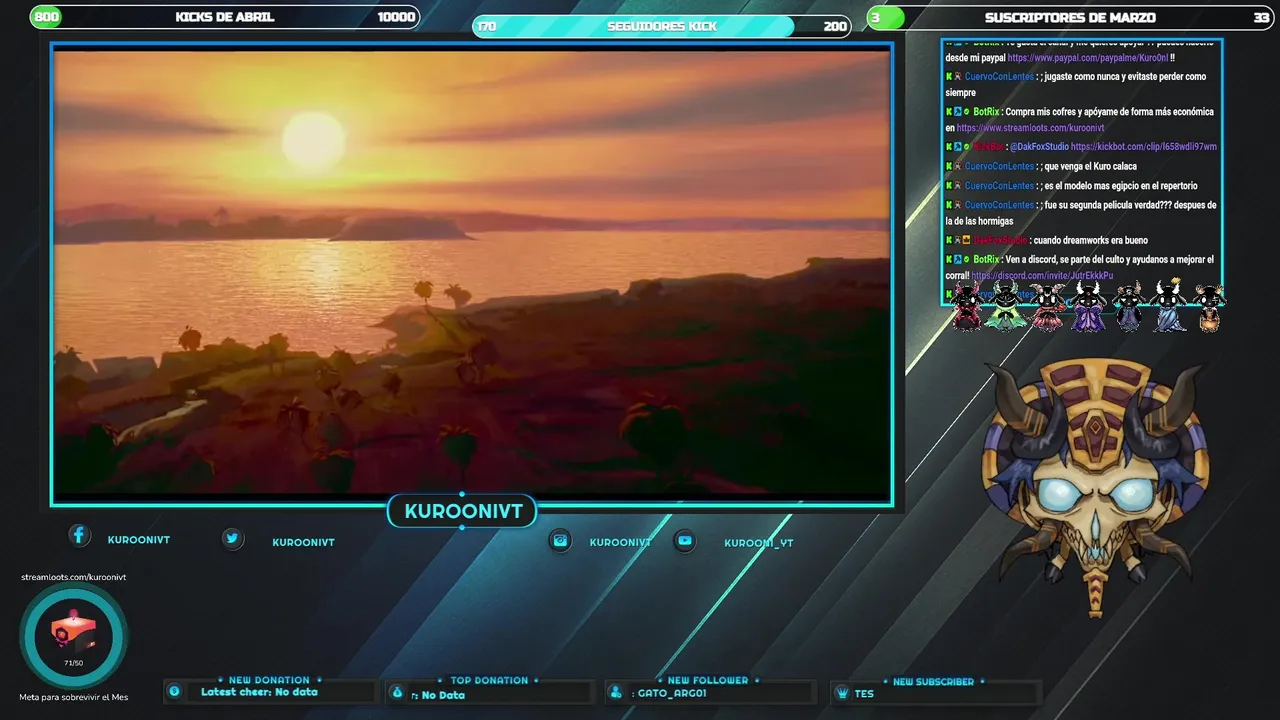Click the "NEW FOLLOWER" heading
This screenshot has height=720, width=1280.
pos(708,680)
